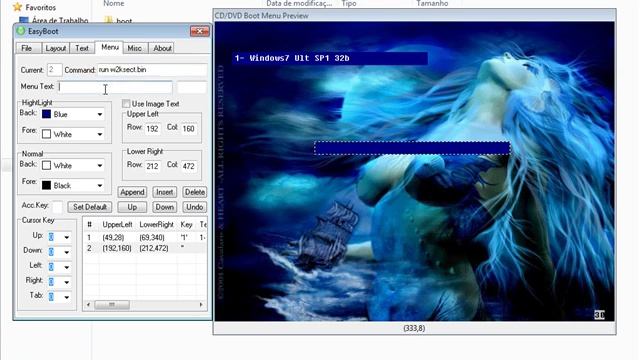The height and width of the screenshot is (360, 640).
Task: Click the Upper Left Row field
Action: 153,129
